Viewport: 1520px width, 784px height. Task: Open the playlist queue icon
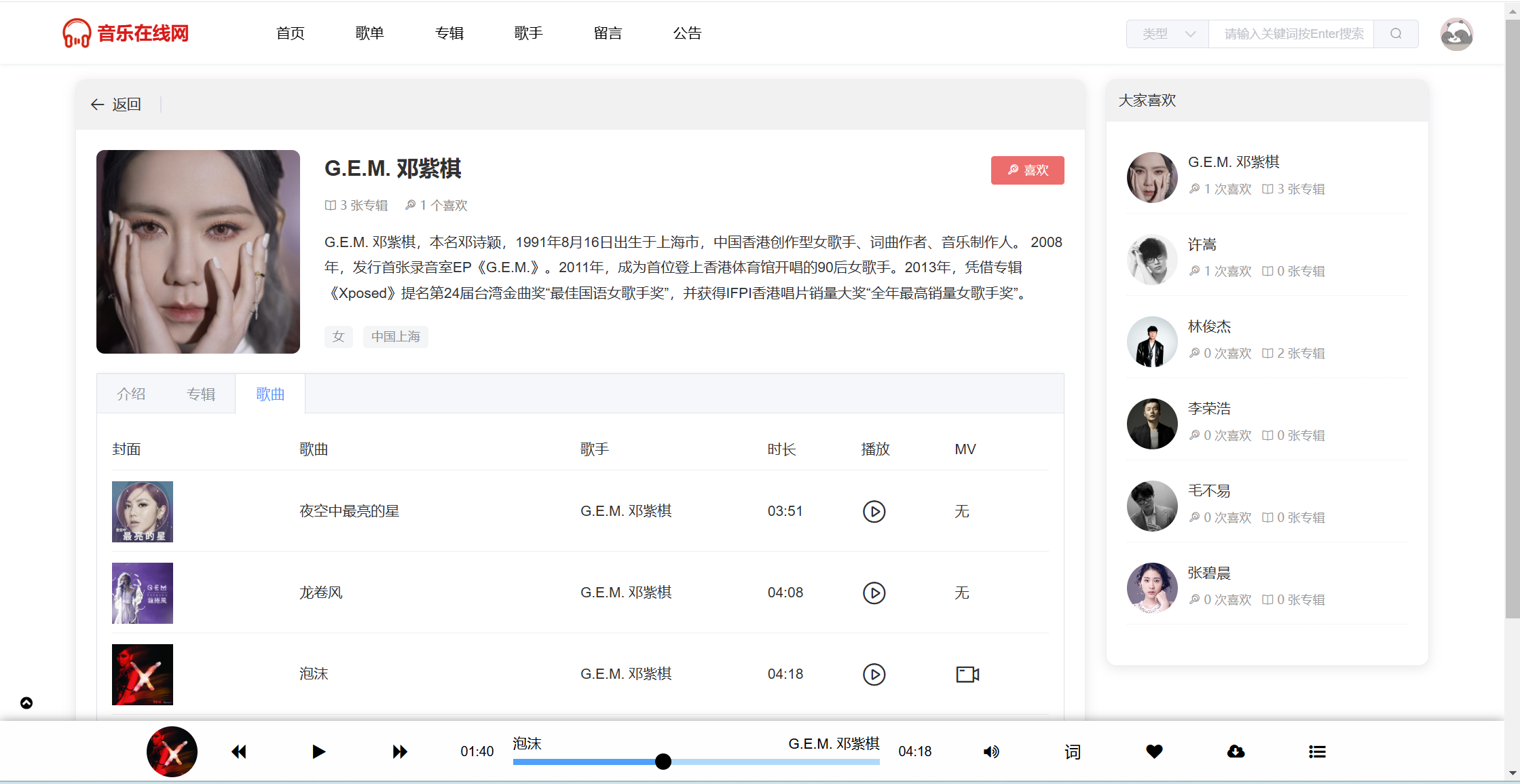click(1317, 751)
